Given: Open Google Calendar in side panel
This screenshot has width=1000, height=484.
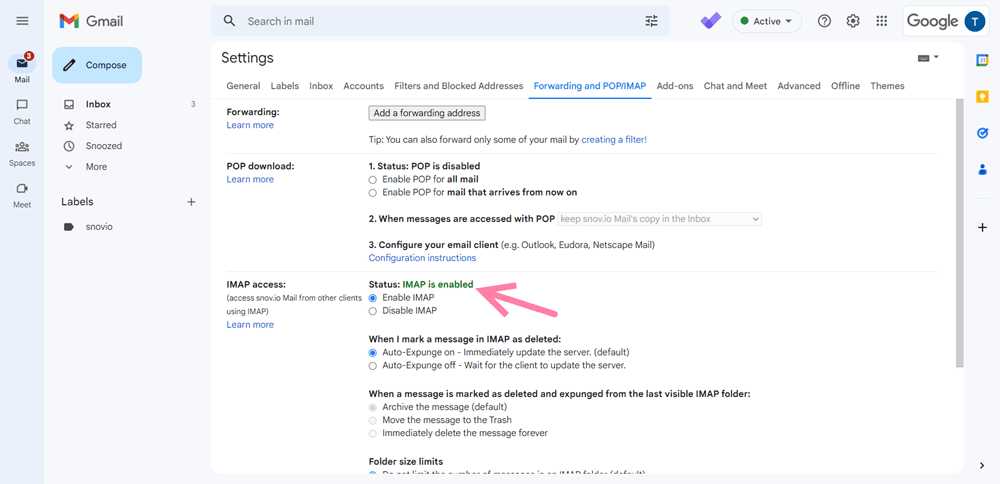Looking at the screenshot, I should (982, 60).
